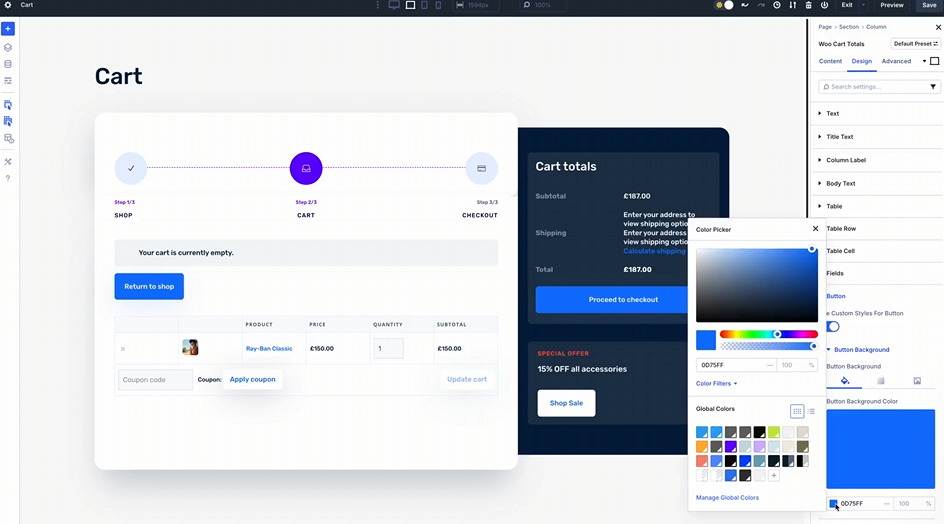Select the image background icon tab

click(x=917, y=381)
